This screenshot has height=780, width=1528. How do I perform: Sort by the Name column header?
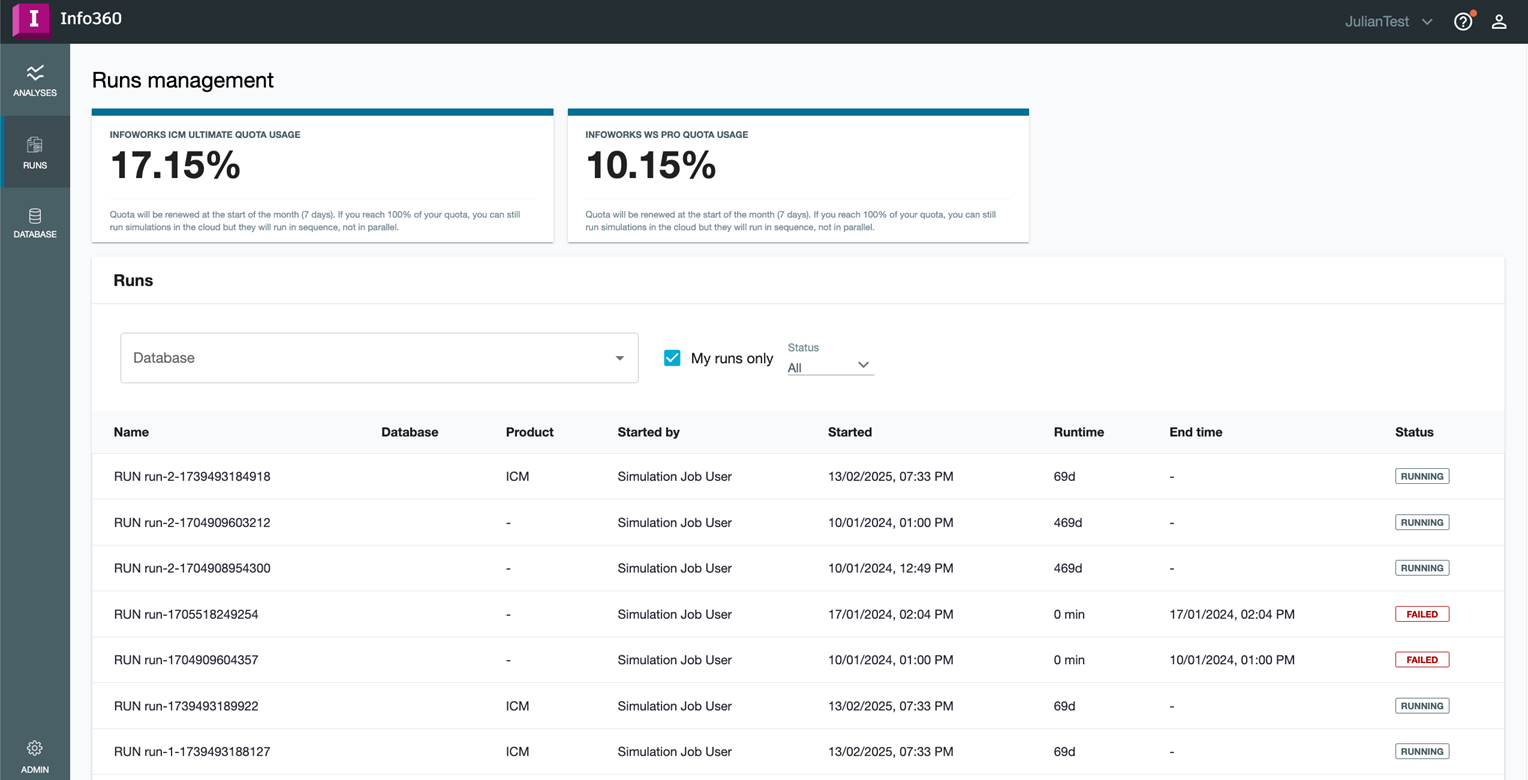pyautogui.click(x=131, y=432)
